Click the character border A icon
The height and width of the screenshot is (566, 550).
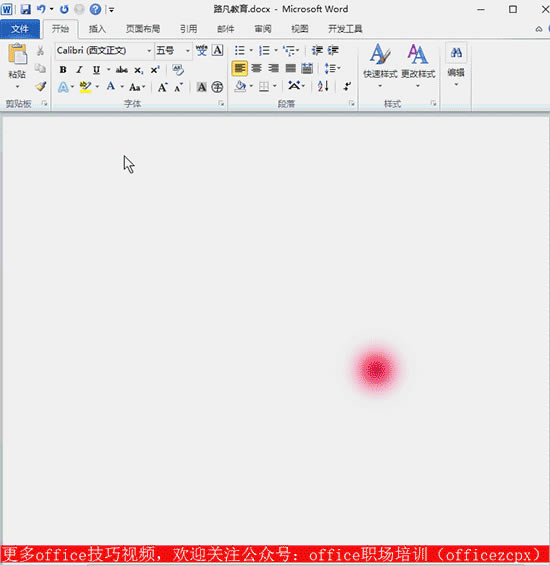tap(217, 50)
